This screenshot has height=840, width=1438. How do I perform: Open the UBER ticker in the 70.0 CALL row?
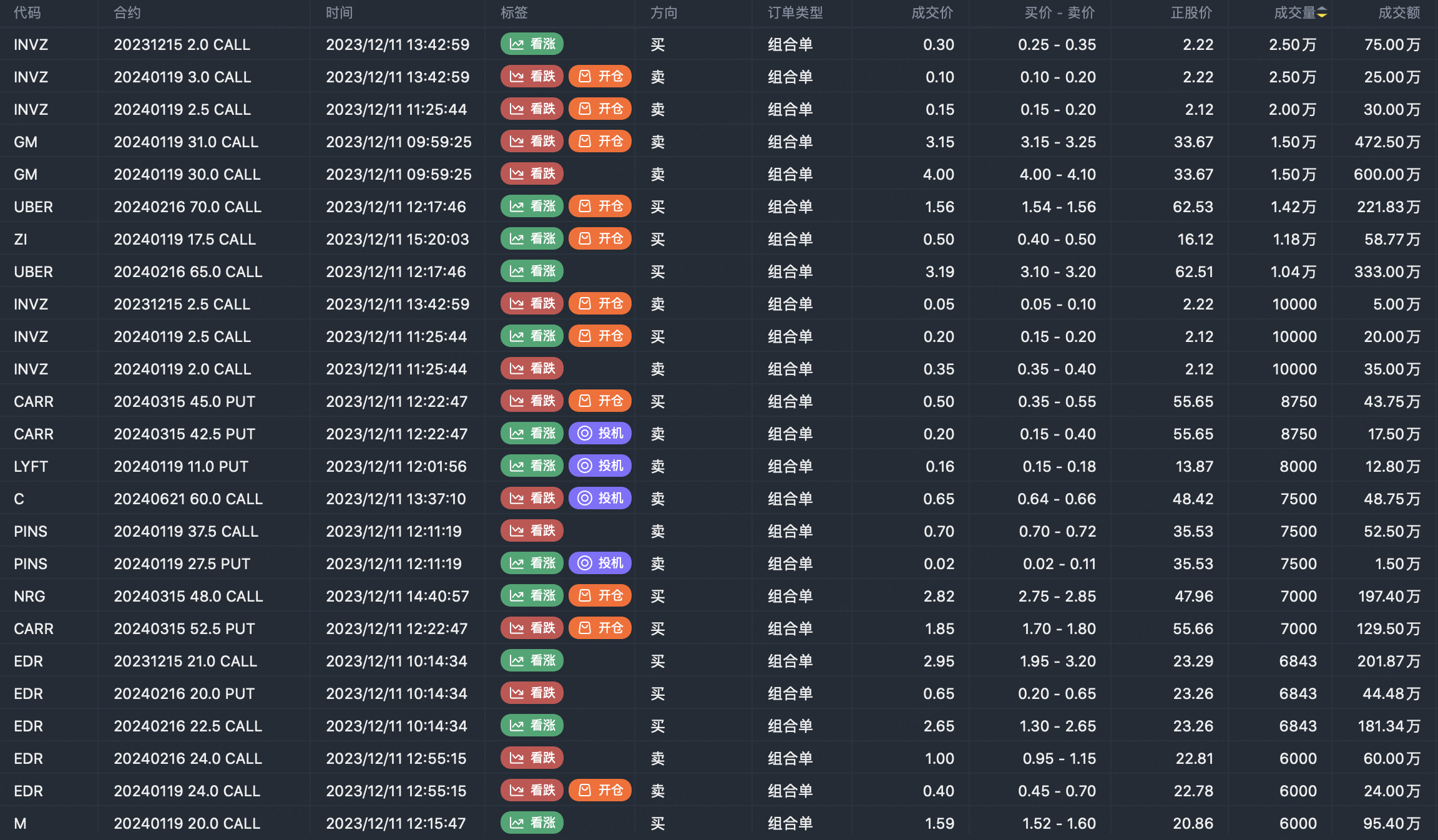tap(33, 207)
